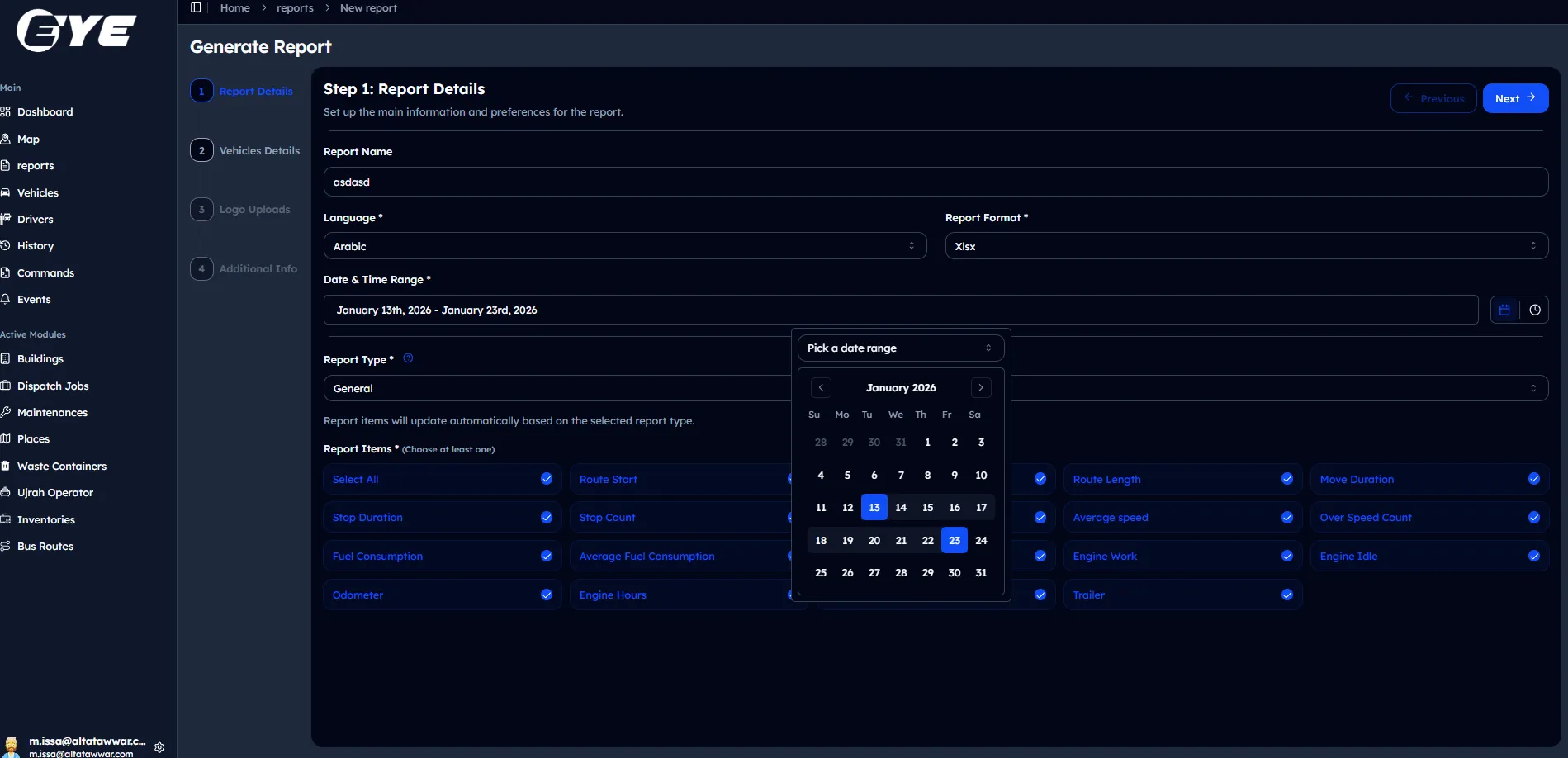
Task: Click the Report Type help icon
Action: click(408, 358)
